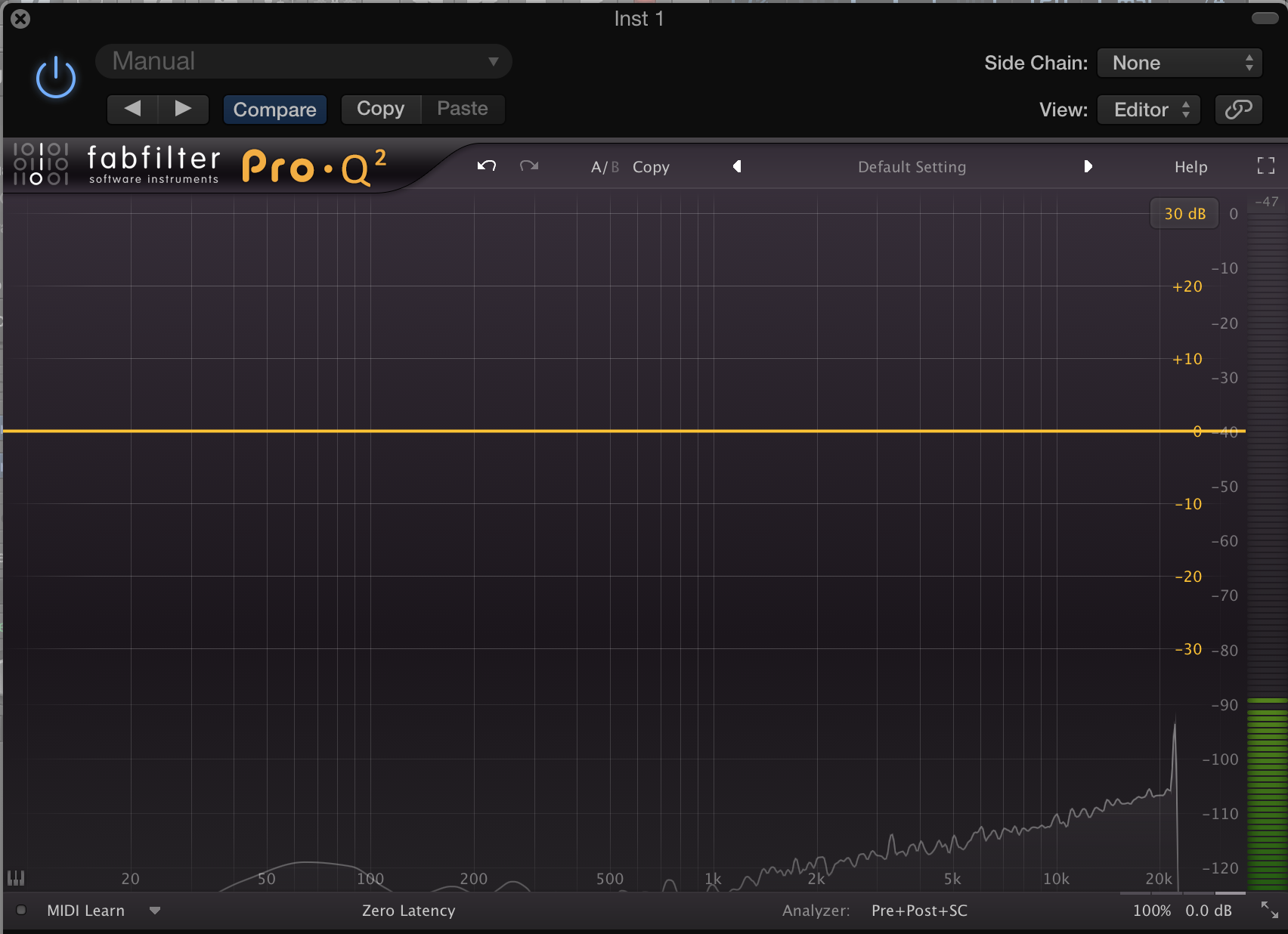Toggle the plugin power bypass button

[x=56, y=78]
